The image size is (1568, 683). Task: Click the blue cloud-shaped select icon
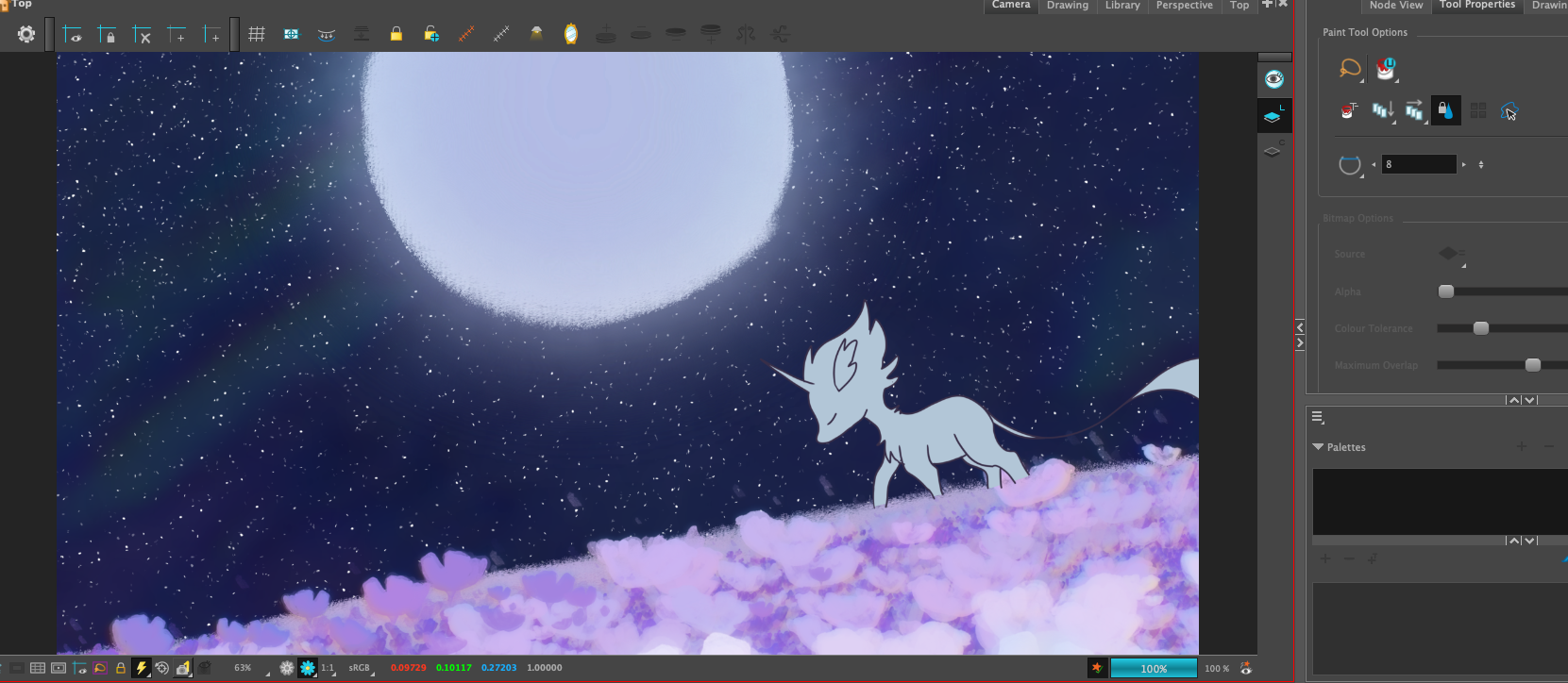(x=1509, y=110)
